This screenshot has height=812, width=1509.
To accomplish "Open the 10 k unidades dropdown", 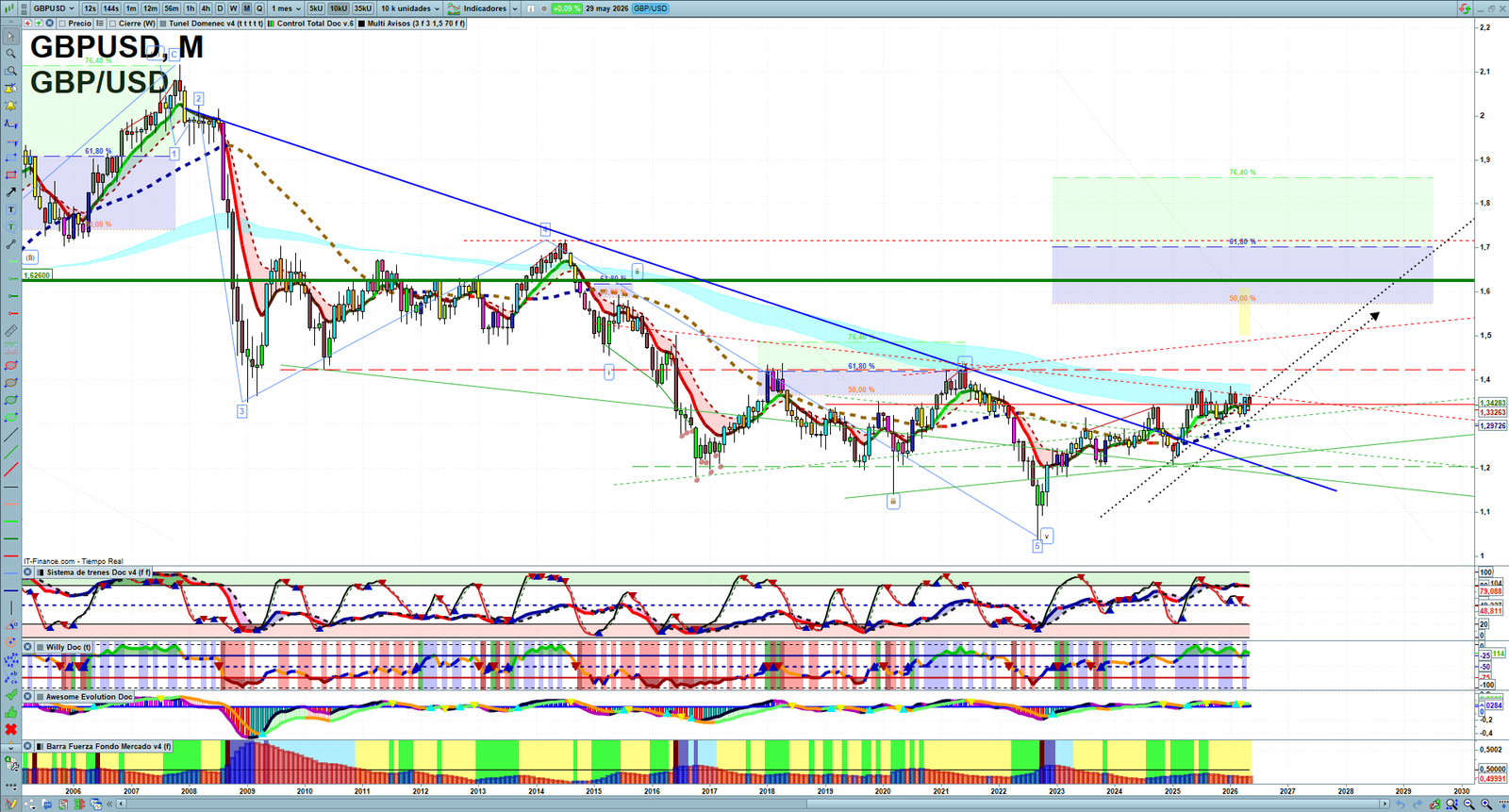I will [x=410, y=8].
